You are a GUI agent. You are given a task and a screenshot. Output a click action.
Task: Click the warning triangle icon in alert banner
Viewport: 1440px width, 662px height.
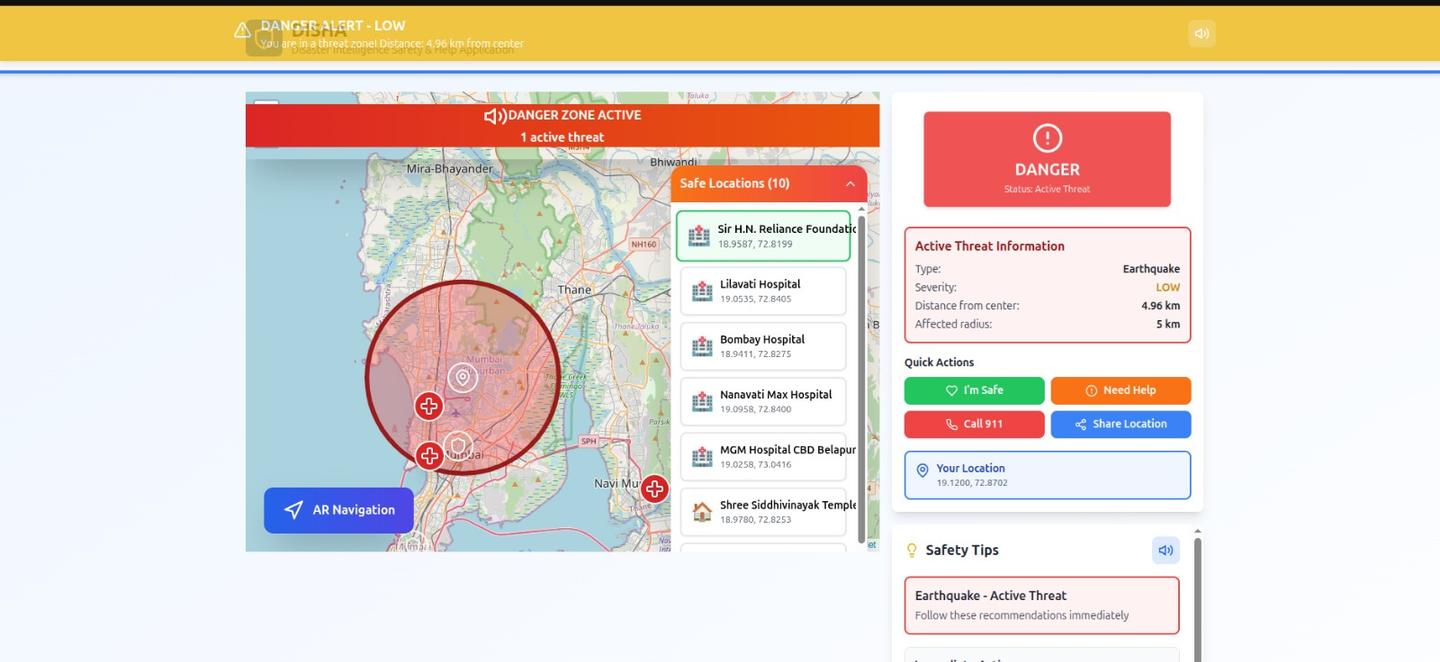click(242, 30)
